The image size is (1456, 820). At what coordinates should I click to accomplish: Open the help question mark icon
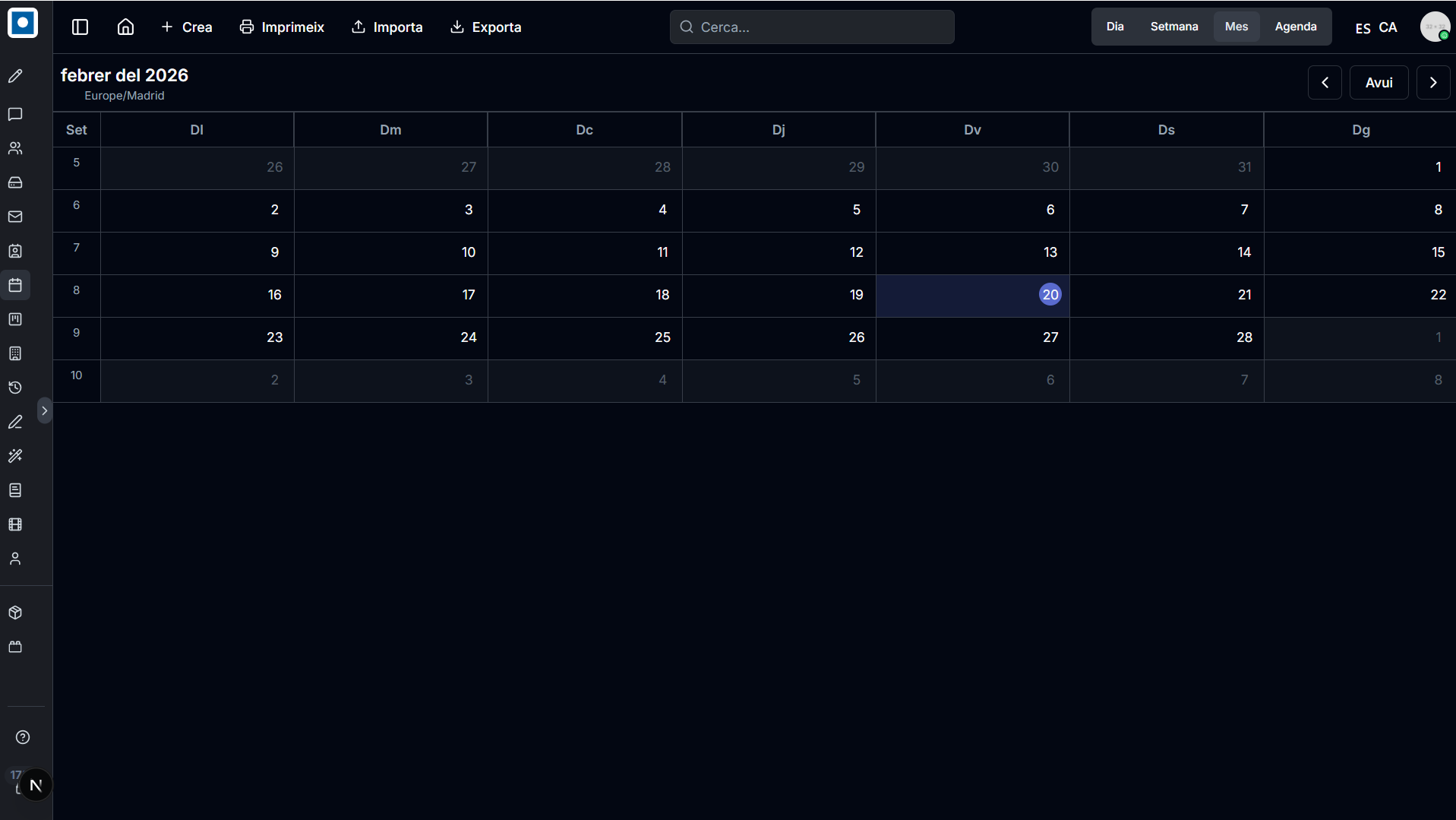[x=23, y=737]
